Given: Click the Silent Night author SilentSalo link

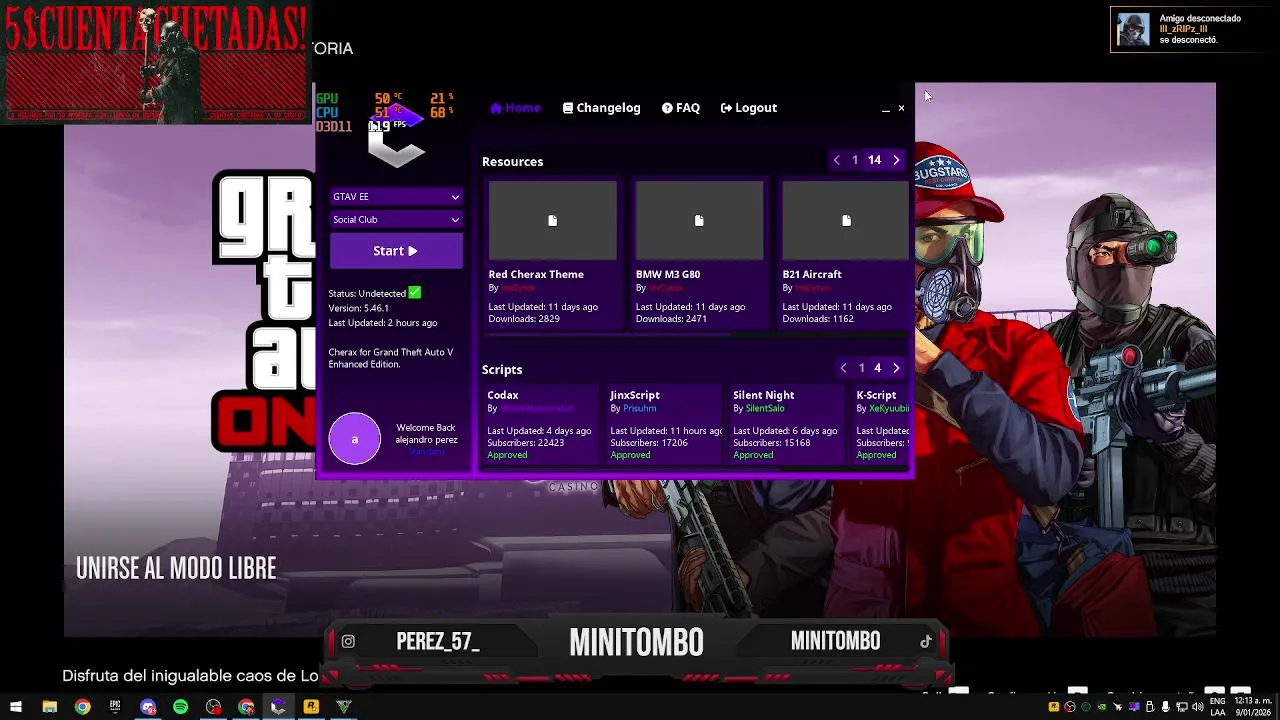Looking at the screenshot, I should point(765,409).
